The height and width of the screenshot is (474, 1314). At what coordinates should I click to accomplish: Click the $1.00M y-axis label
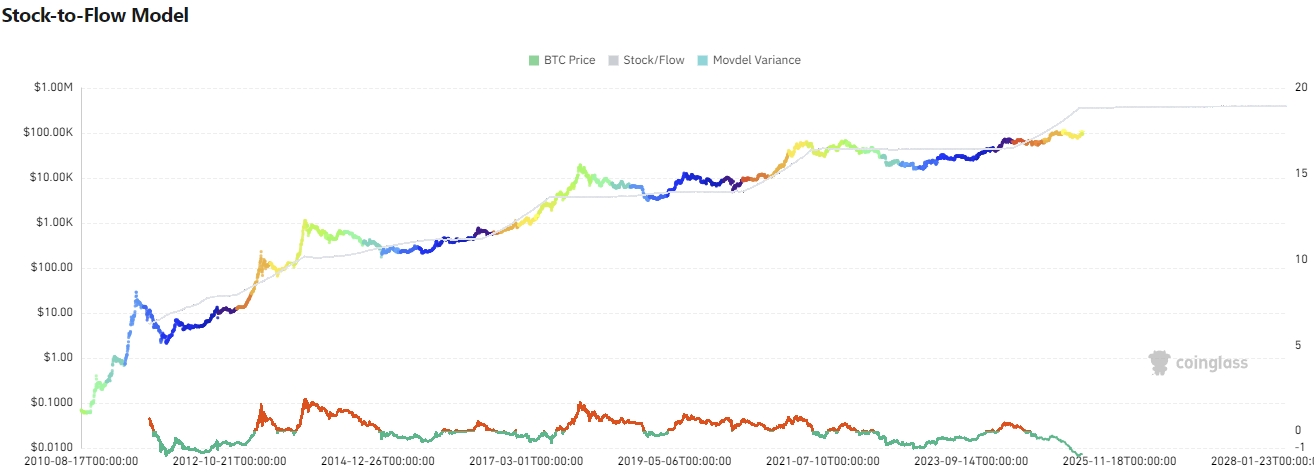click(x=53, y=88)
